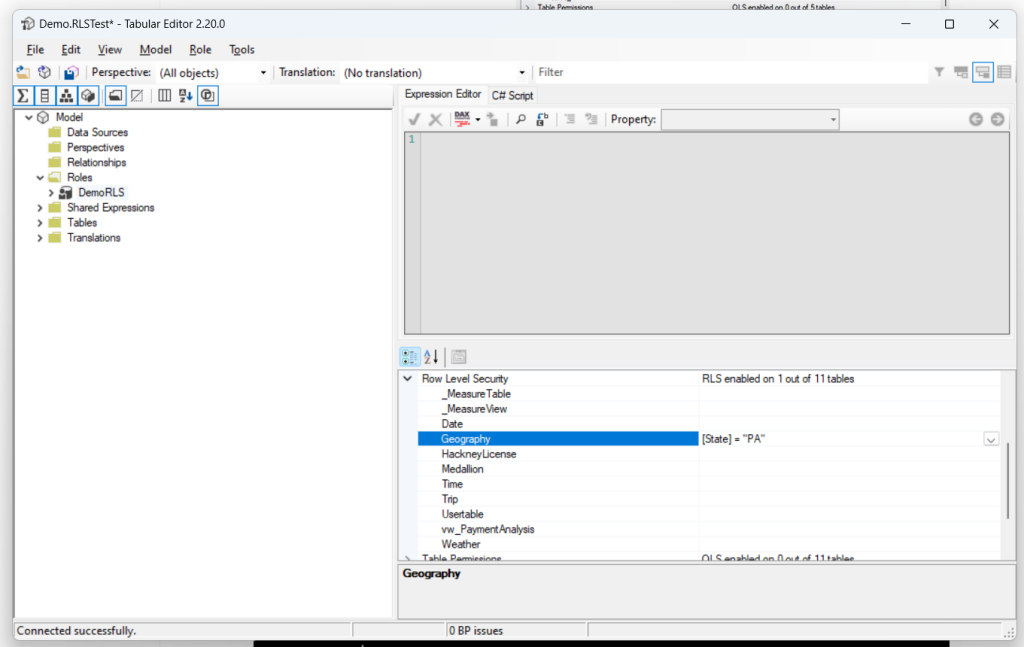Toggle the highlighted split view icon top right

click(x=982, y=71)
